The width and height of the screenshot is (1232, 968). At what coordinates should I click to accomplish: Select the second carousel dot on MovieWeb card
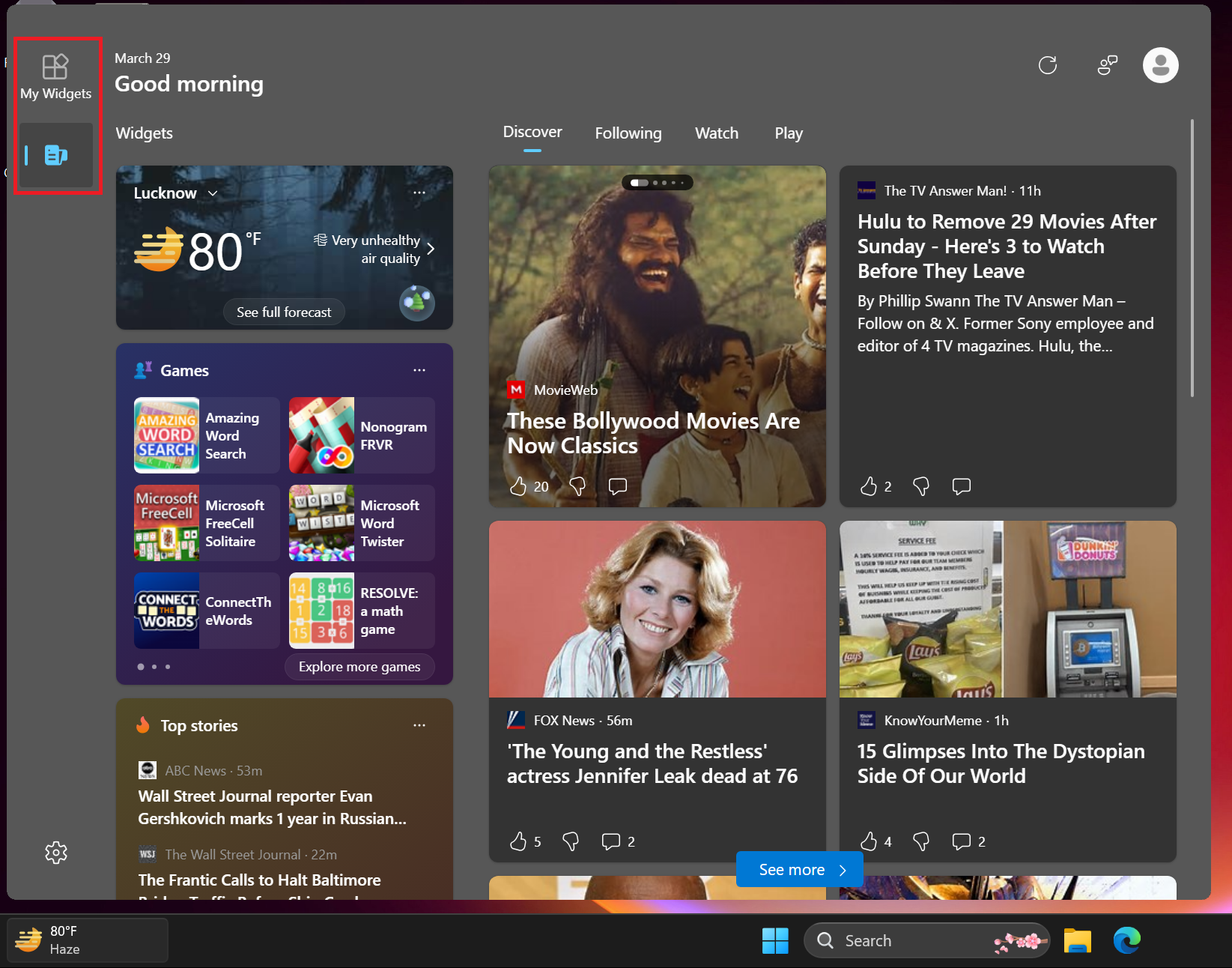655,182
